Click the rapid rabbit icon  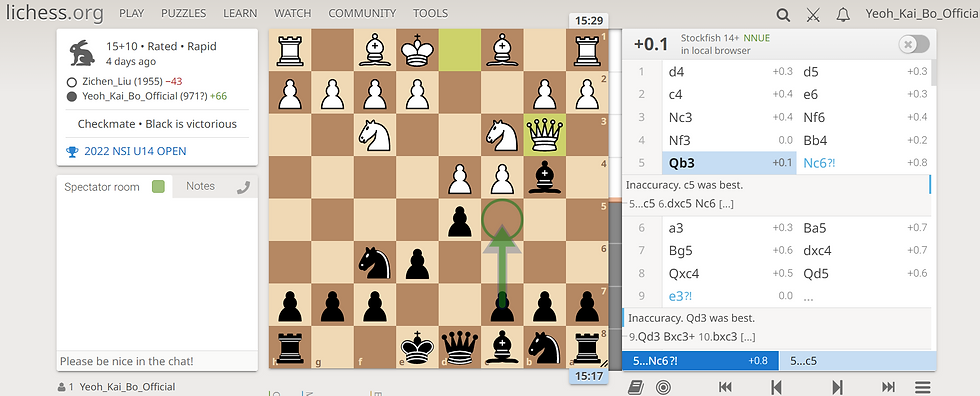(82, 53)
